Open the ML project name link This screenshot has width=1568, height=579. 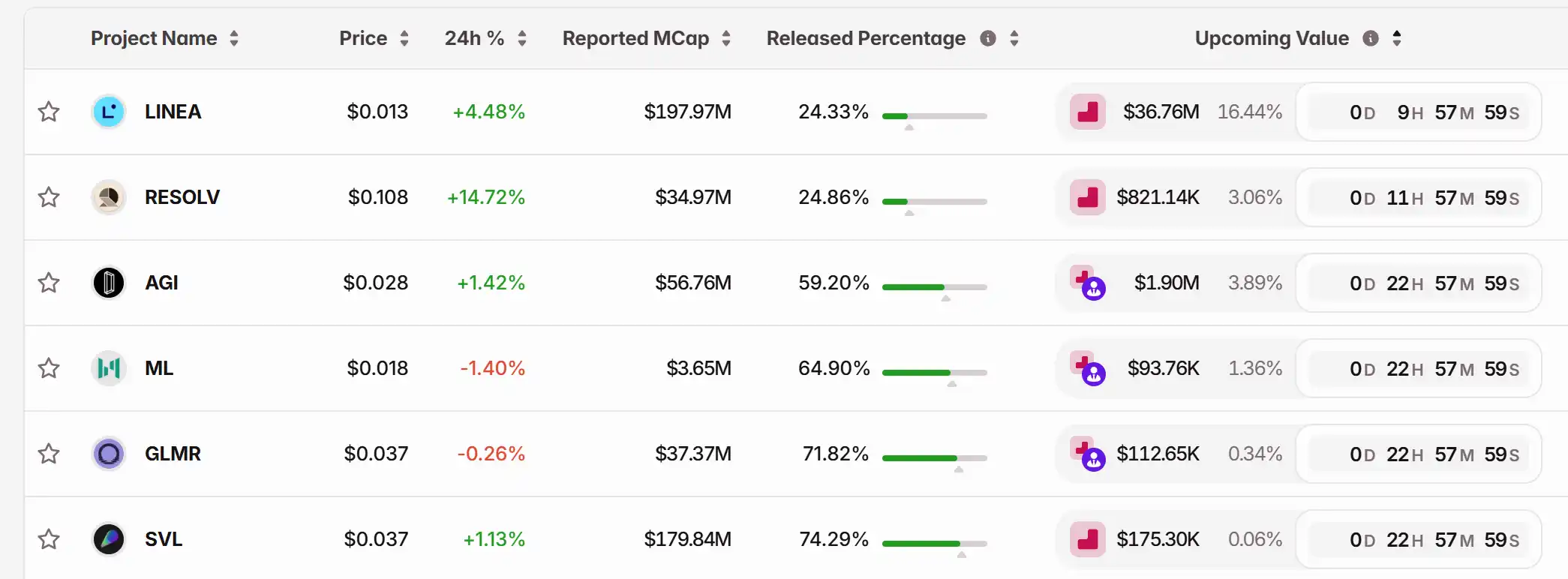coord(159,368)
